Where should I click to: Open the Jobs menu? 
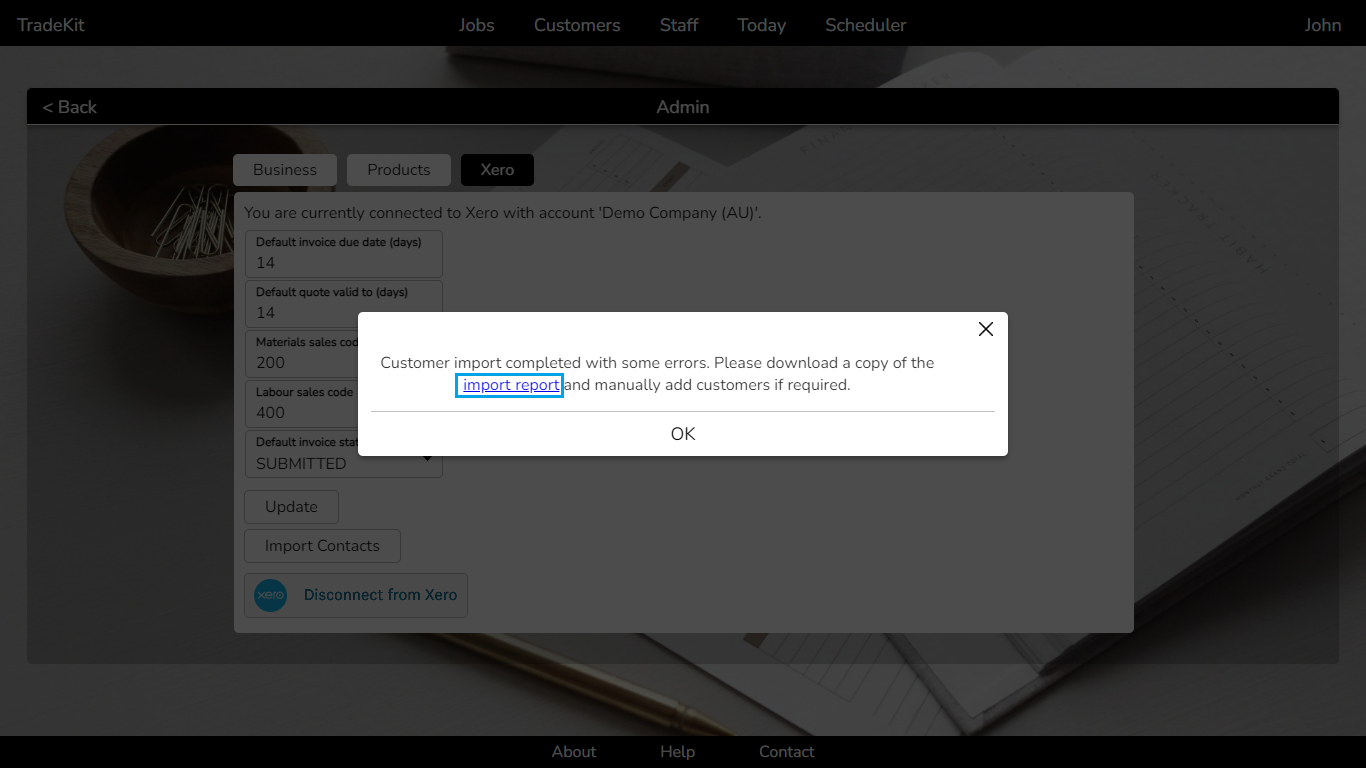pyautogui.click(x=477, y=25)
